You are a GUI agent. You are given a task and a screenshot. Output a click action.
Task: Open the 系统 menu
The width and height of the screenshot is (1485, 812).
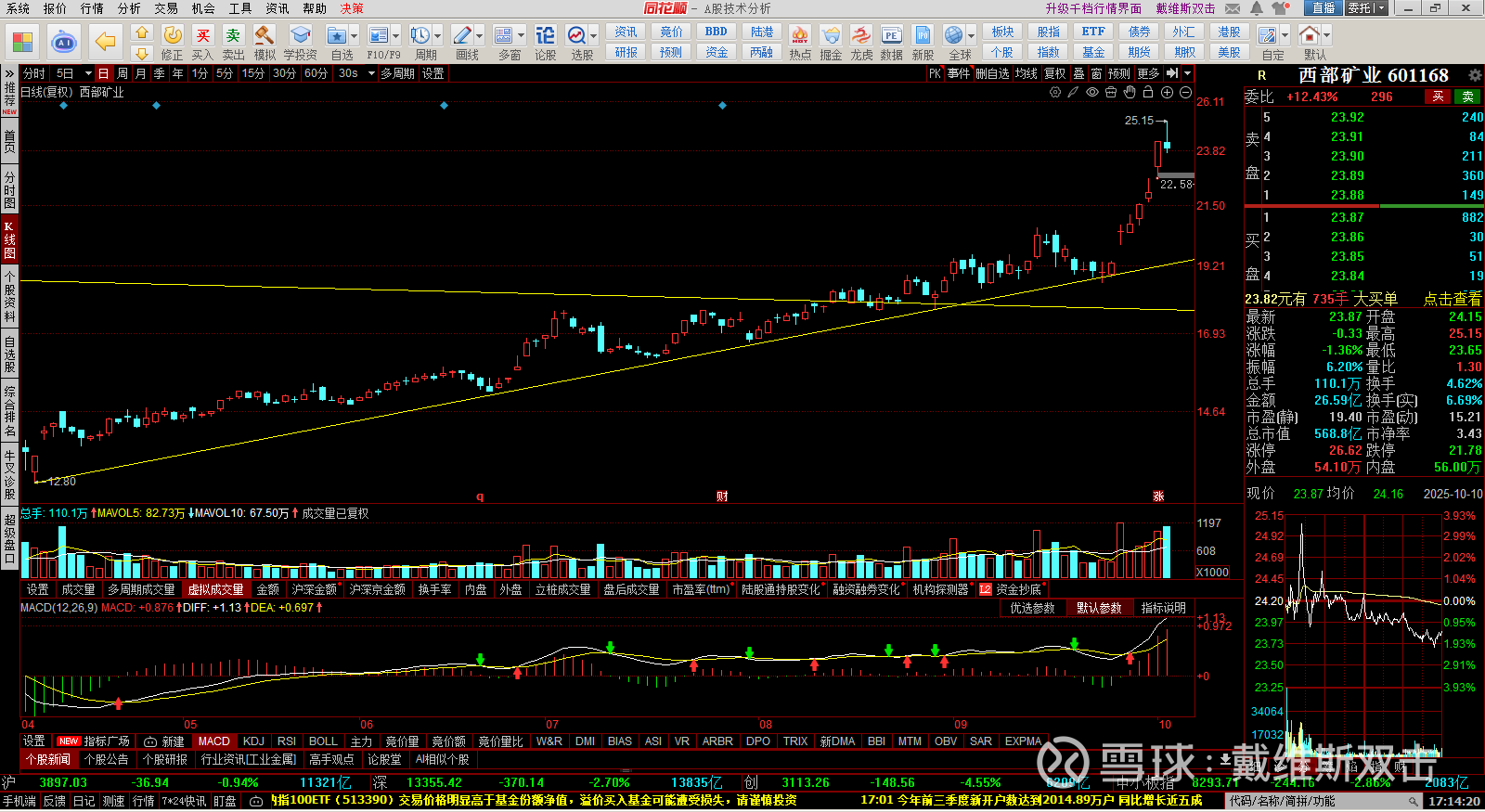(18, 8)
